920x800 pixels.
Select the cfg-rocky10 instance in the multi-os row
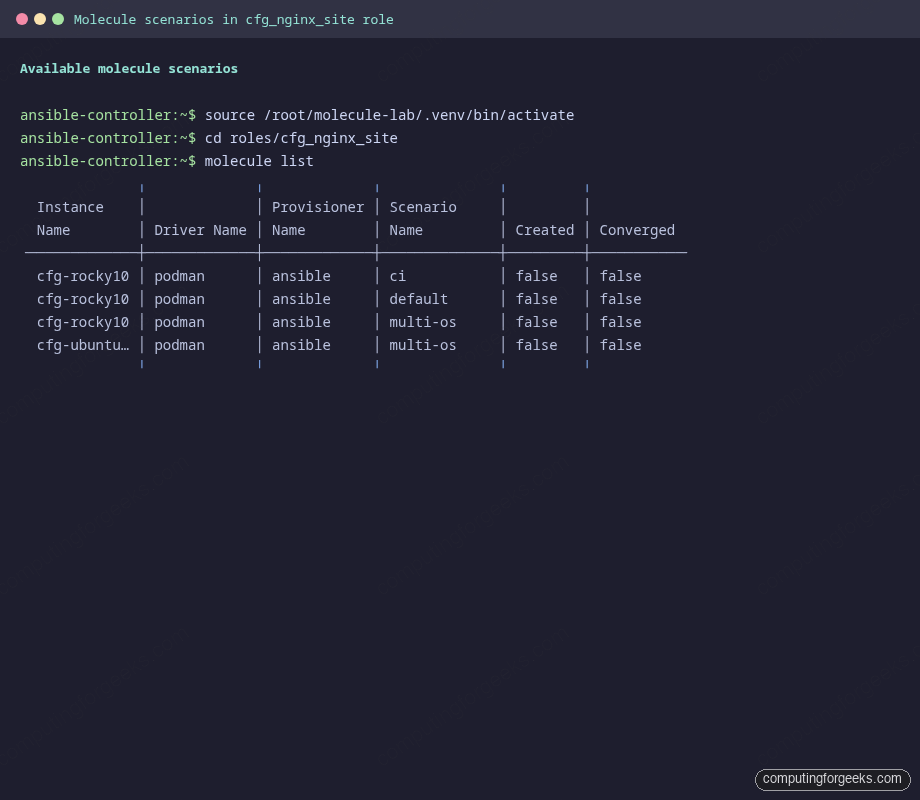tap(83, 321)
